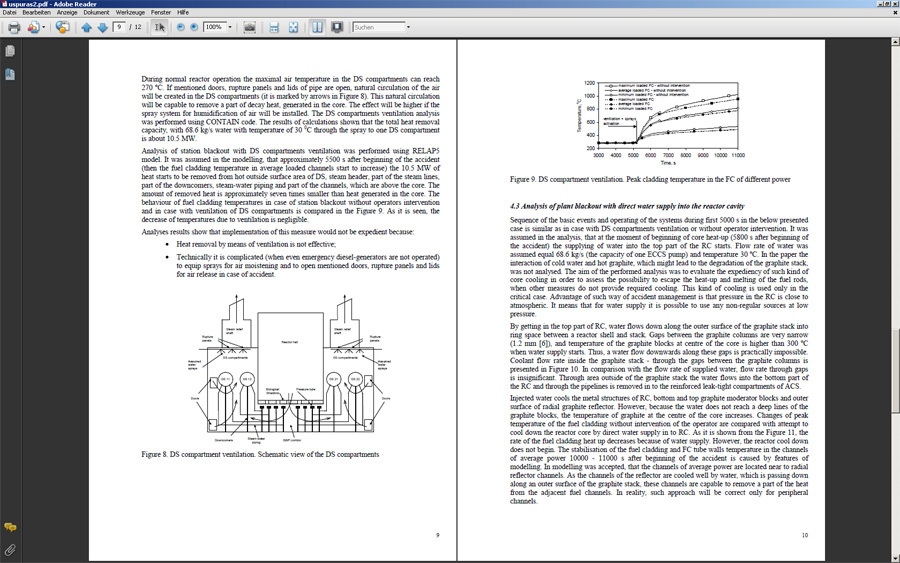Select the Snapshot camera tool
The image size is (900, 563).
[x=249, y=27]
